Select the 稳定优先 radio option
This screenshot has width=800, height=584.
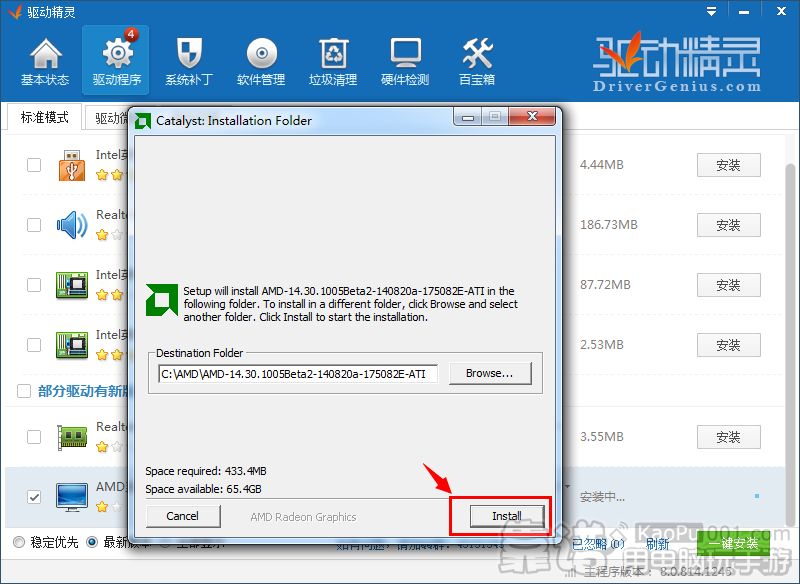coord(19,542)
